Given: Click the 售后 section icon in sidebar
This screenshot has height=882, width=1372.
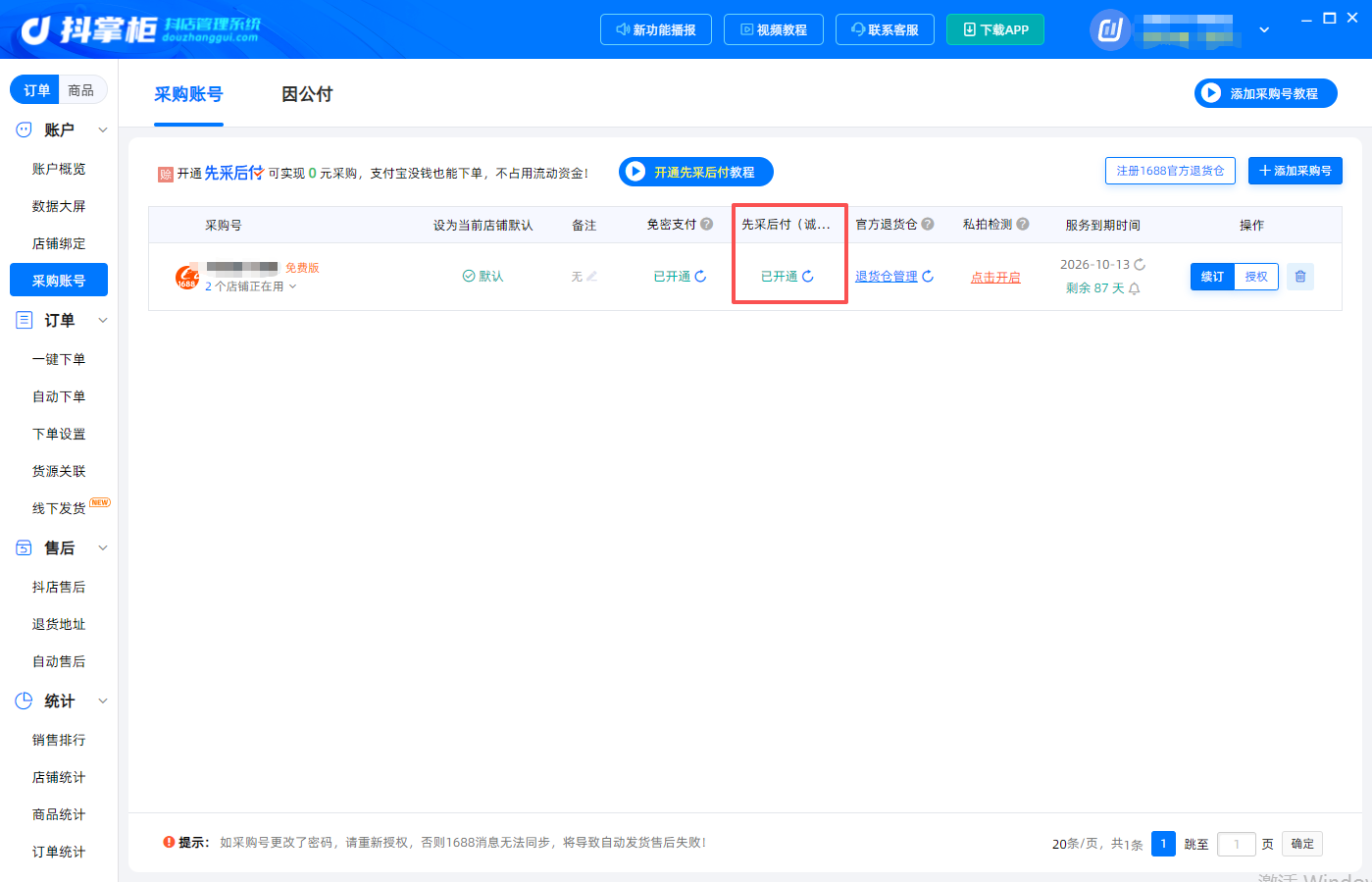Looking at the screenshot, I should 25,547.
